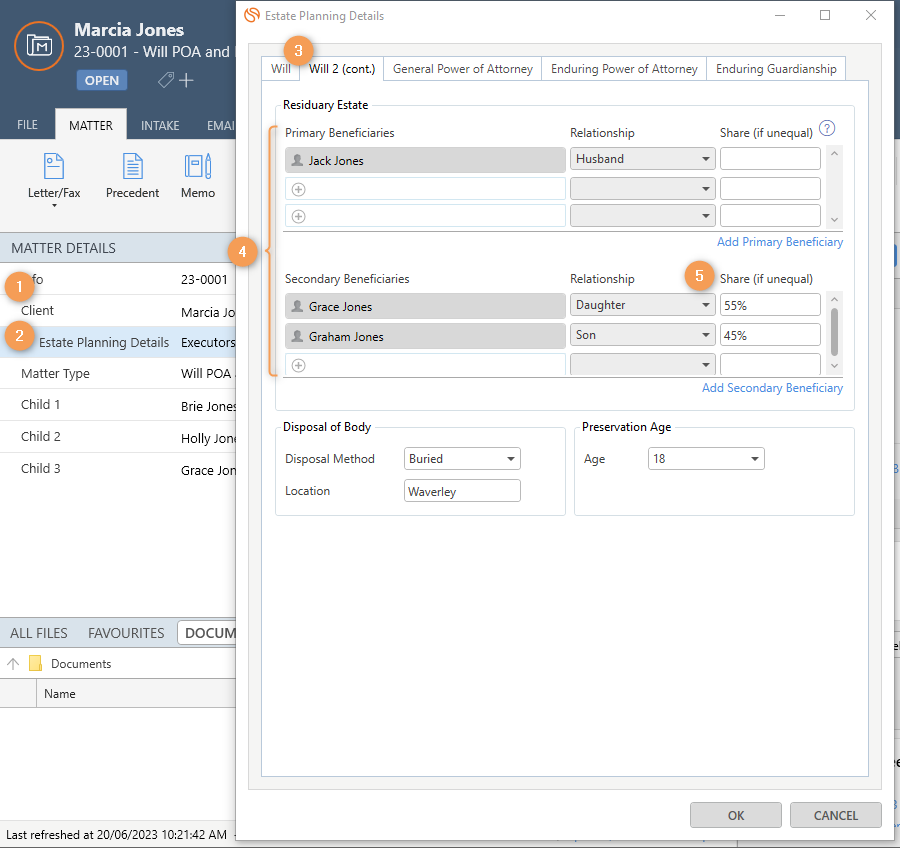Click the Name column header
This screenshot has height=848, width=900.
tap(137, 694)
